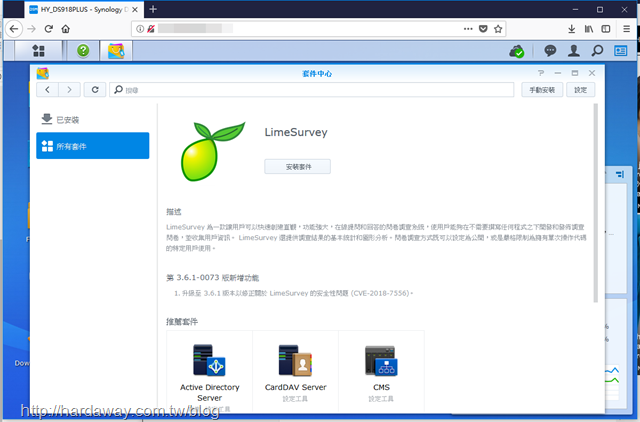The image size is (640, 422).
Task: Go forward in Package Center
Action: point(69,90)
